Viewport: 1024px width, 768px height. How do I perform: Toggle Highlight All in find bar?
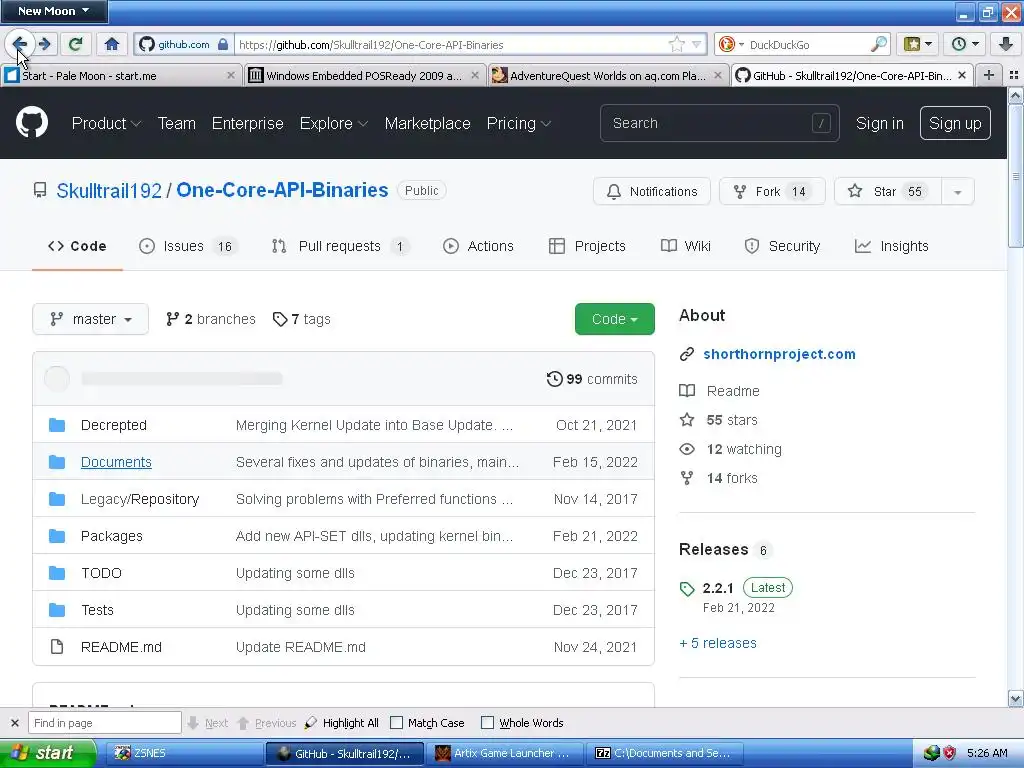(x=342, y=723)
